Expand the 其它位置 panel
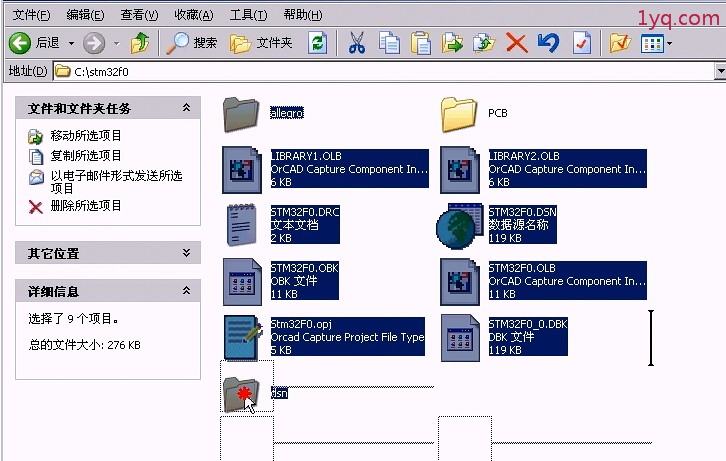726x461 pixels. [186, 253]
